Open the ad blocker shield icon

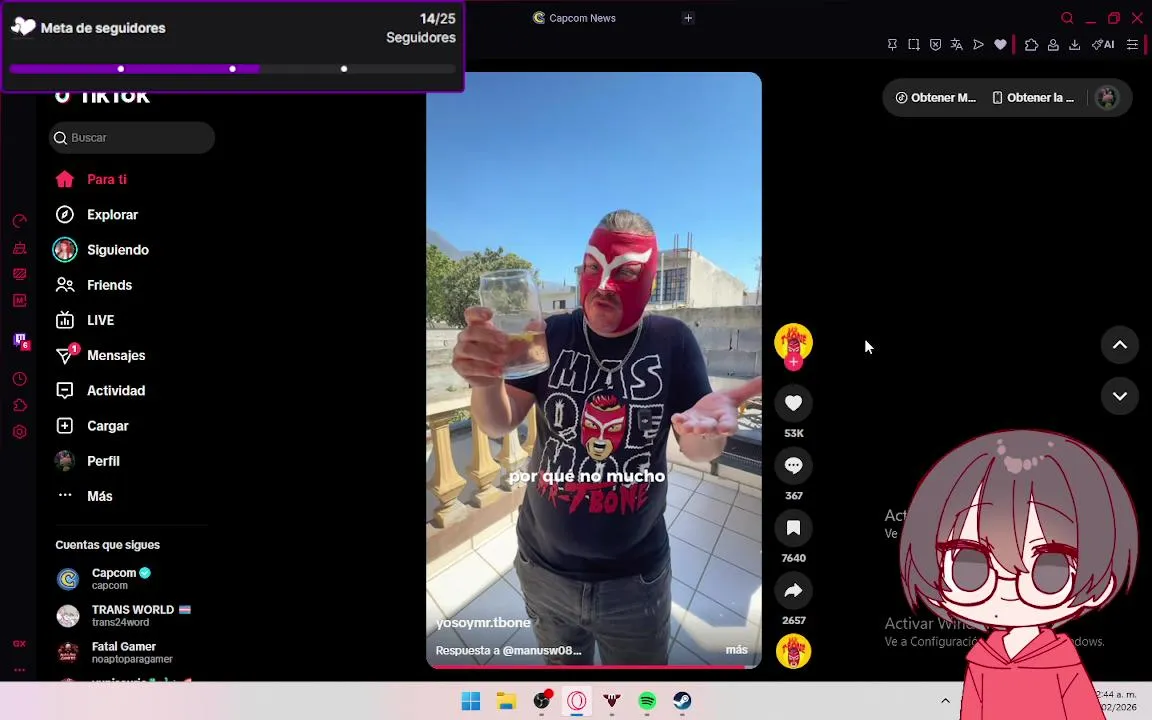935,45
